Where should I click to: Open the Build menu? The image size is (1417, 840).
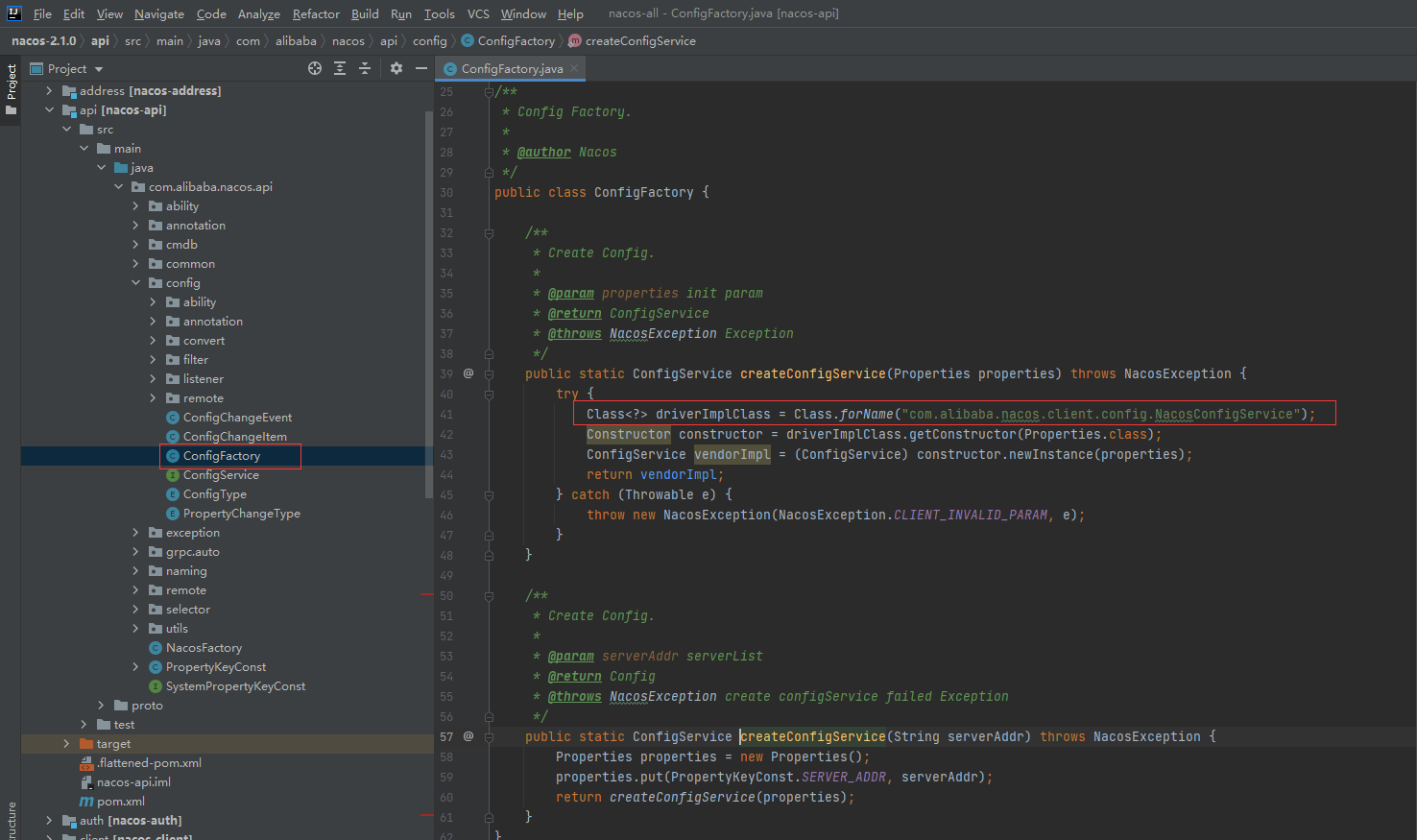[x=365, y=13]
